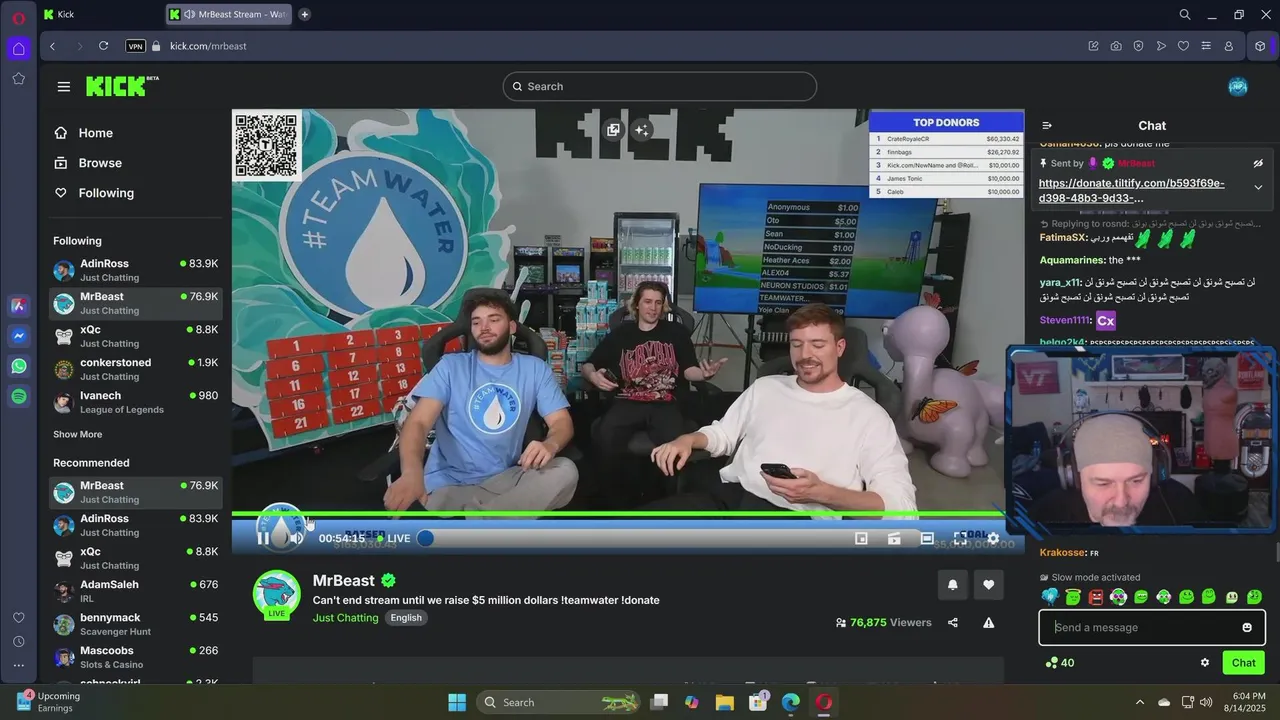Enter fullscreen mode in the player
The width and height of the screenshot is (1280, 720).
click(x=960, y=538)
